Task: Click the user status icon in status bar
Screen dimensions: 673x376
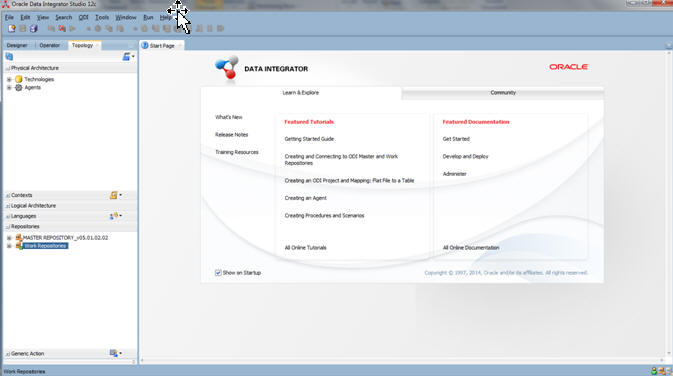Action: click(x=654, y=371)
